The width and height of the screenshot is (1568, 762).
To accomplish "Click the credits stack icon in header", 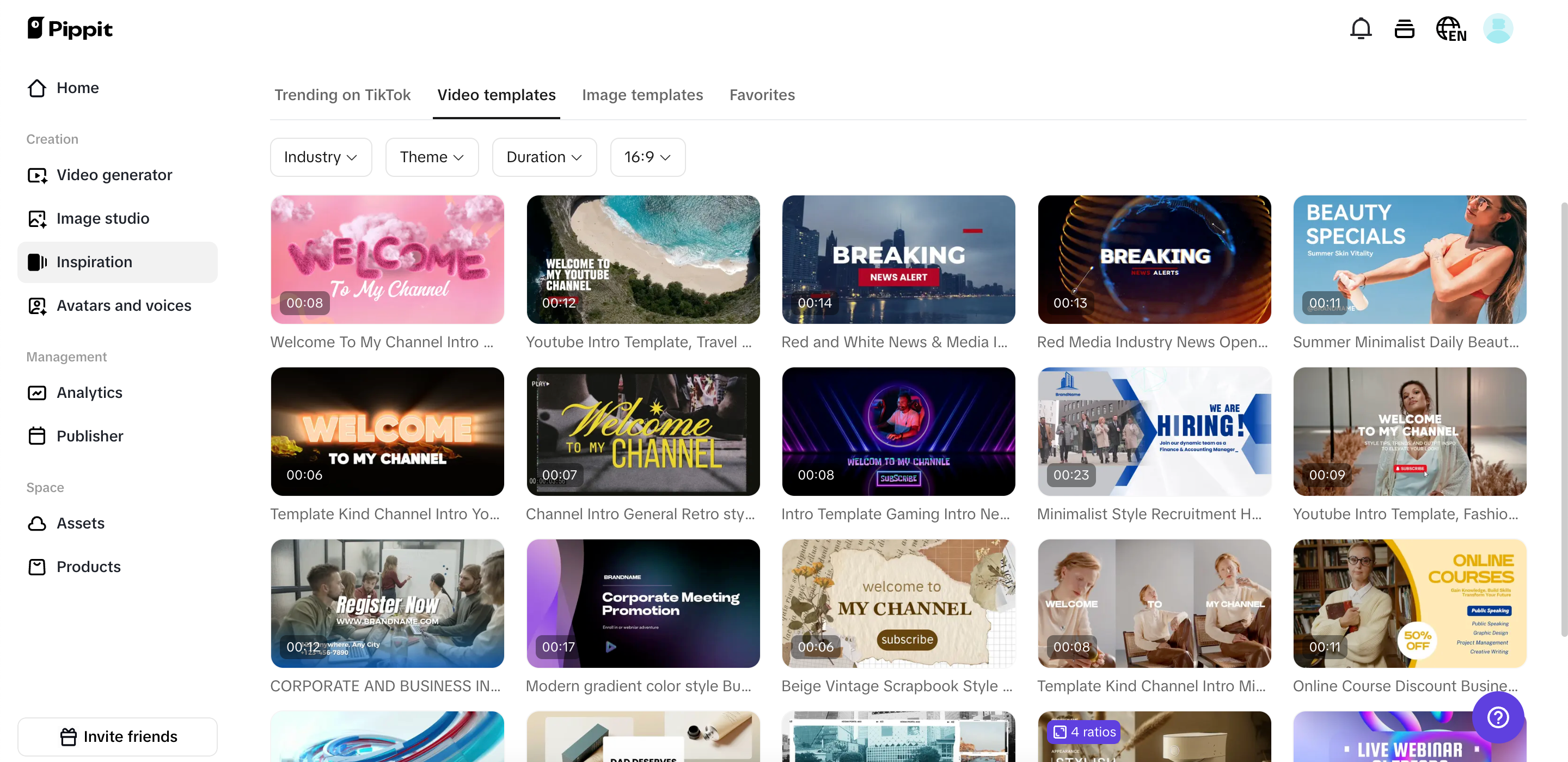I will point(1404,29).
